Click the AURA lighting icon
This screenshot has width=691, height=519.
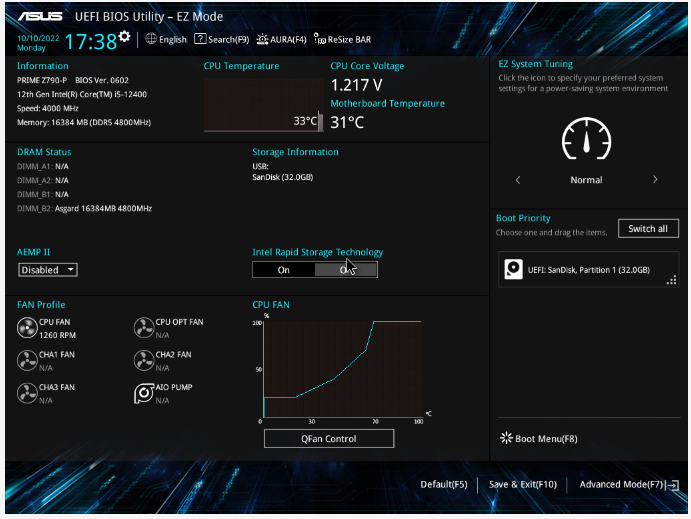pos(262,39)
